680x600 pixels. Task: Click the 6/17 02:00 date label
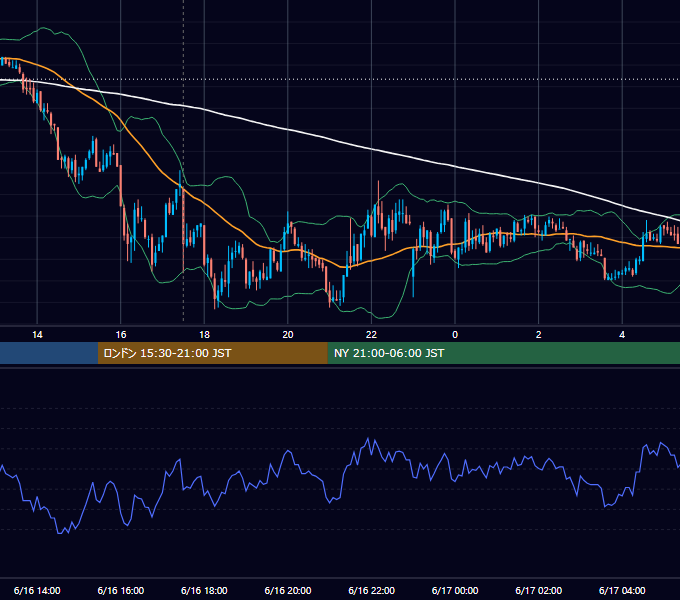coord(539,590)
